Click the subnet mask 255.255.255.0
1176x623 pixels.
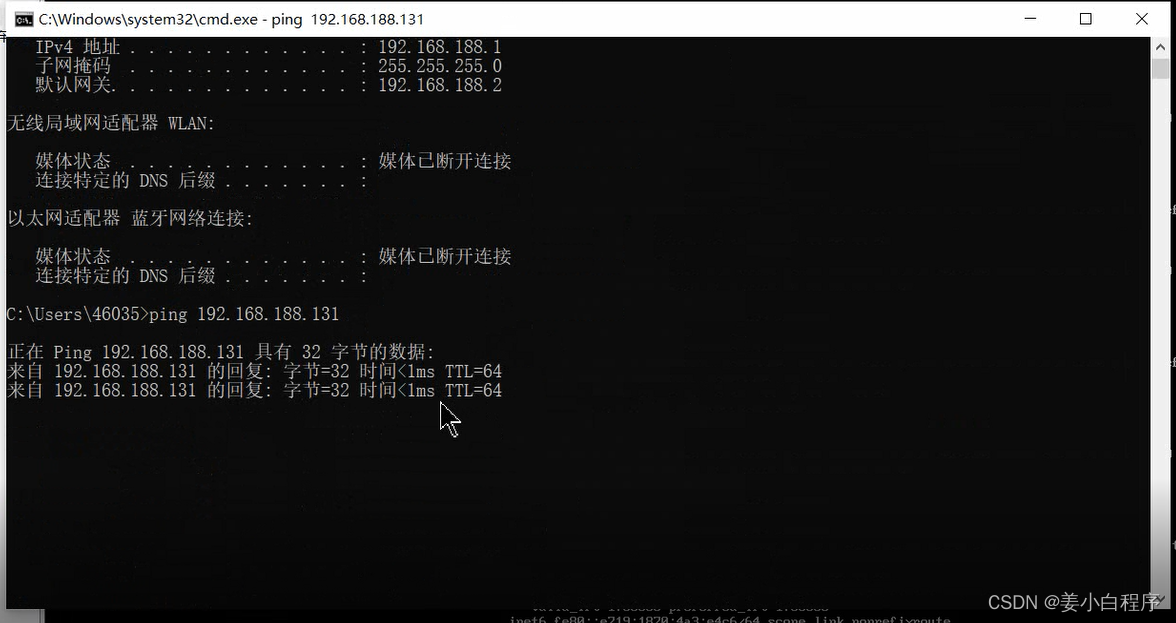(x=440, y=67)
